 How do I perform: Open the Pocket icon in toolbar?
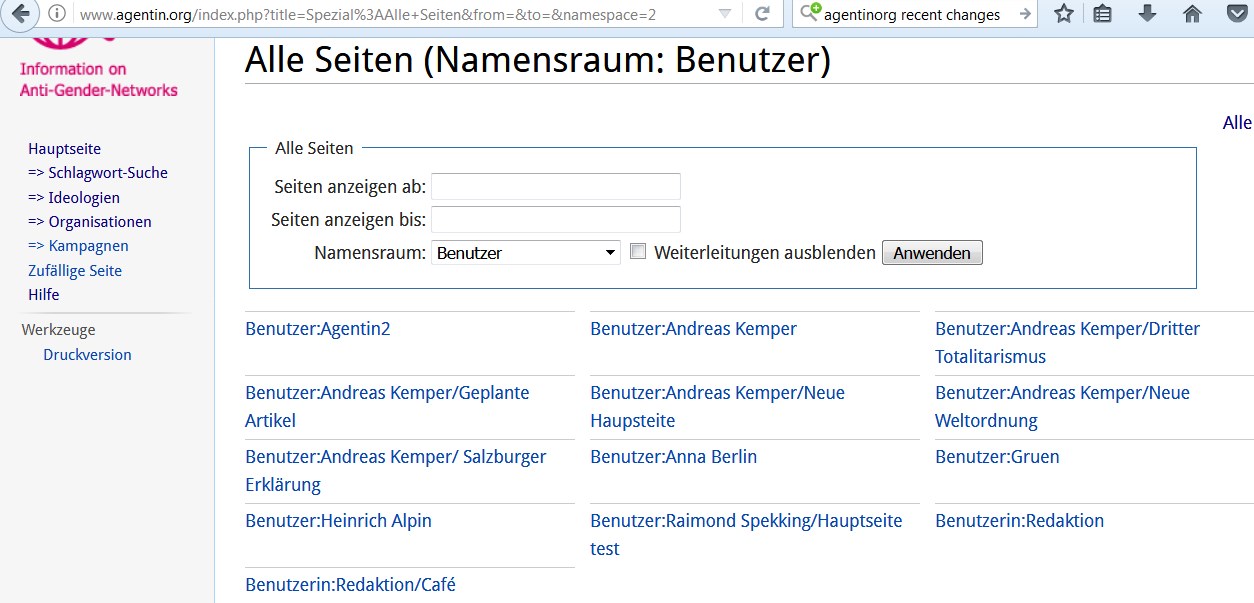click(1236, 14)
